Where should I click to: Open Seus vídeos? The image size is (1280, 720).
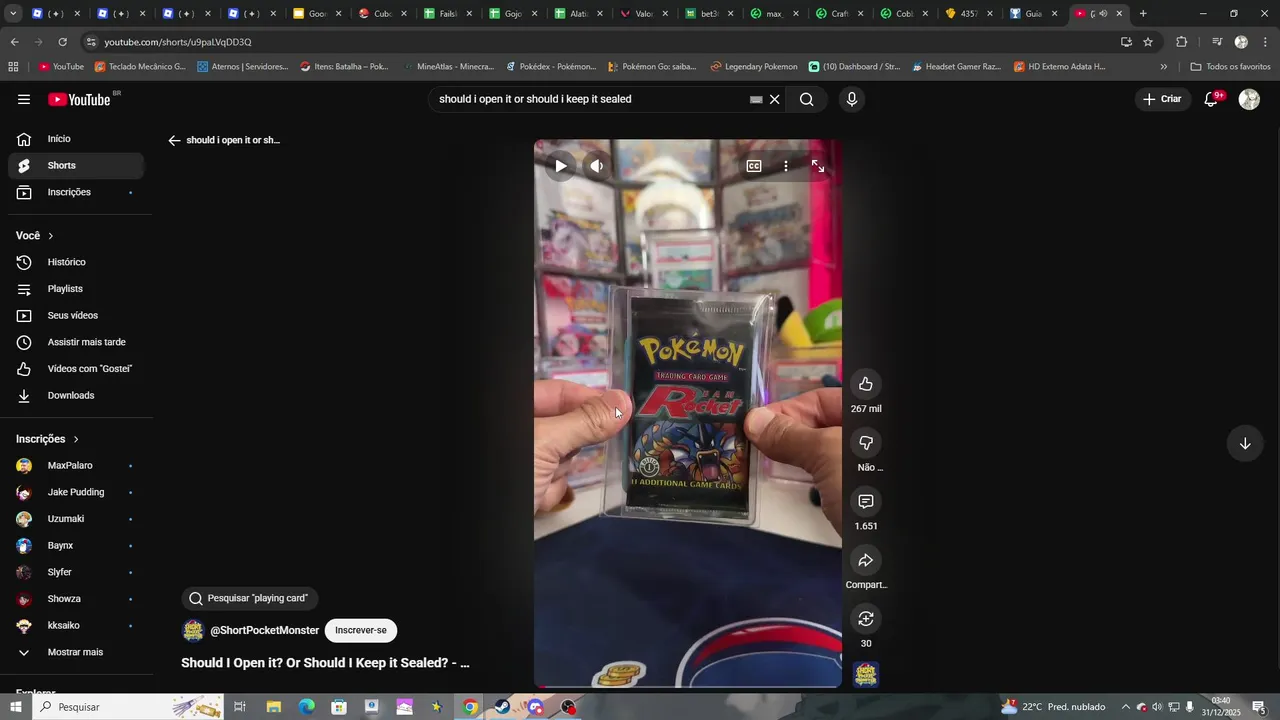click(x=76, y=315)
